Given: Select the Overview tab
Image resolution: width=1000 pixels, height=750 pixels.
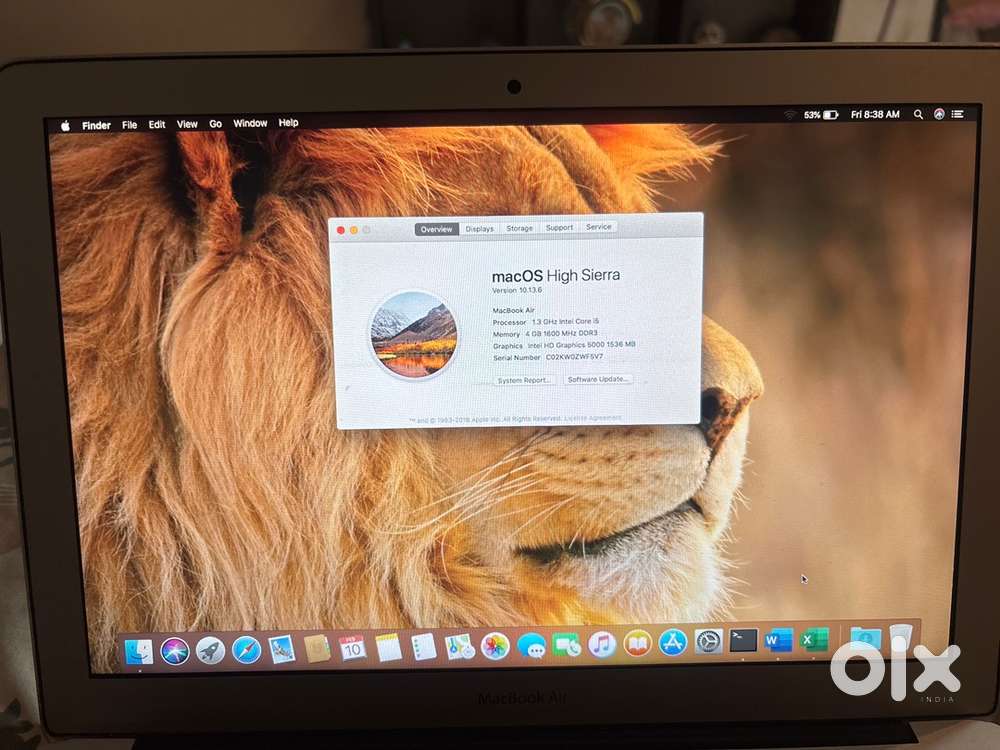Looking at the screenshot, I should pyautogui.click(x=436, y=229).
